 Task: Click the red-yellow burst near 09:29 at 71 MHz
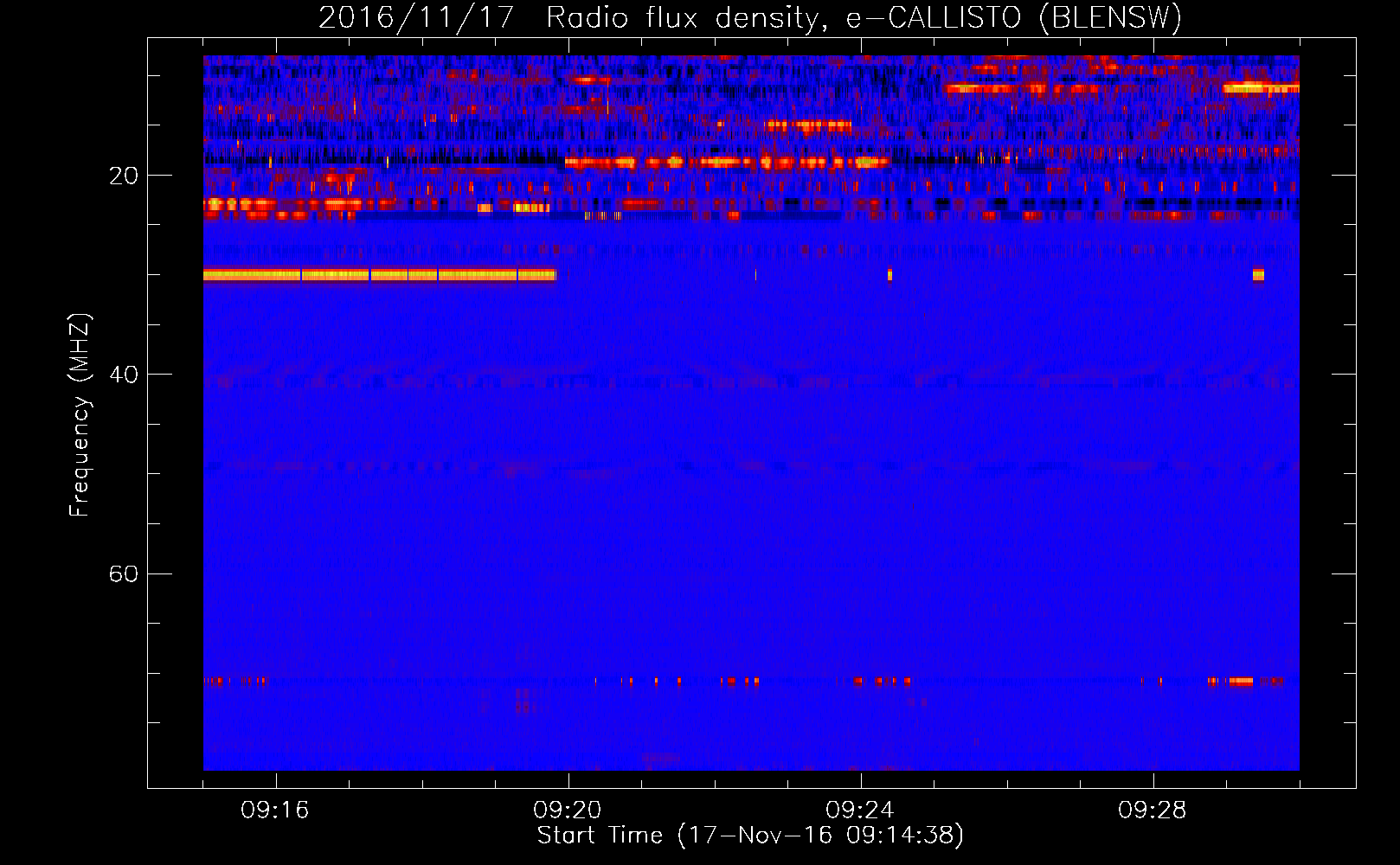[x=1241, y=682]
